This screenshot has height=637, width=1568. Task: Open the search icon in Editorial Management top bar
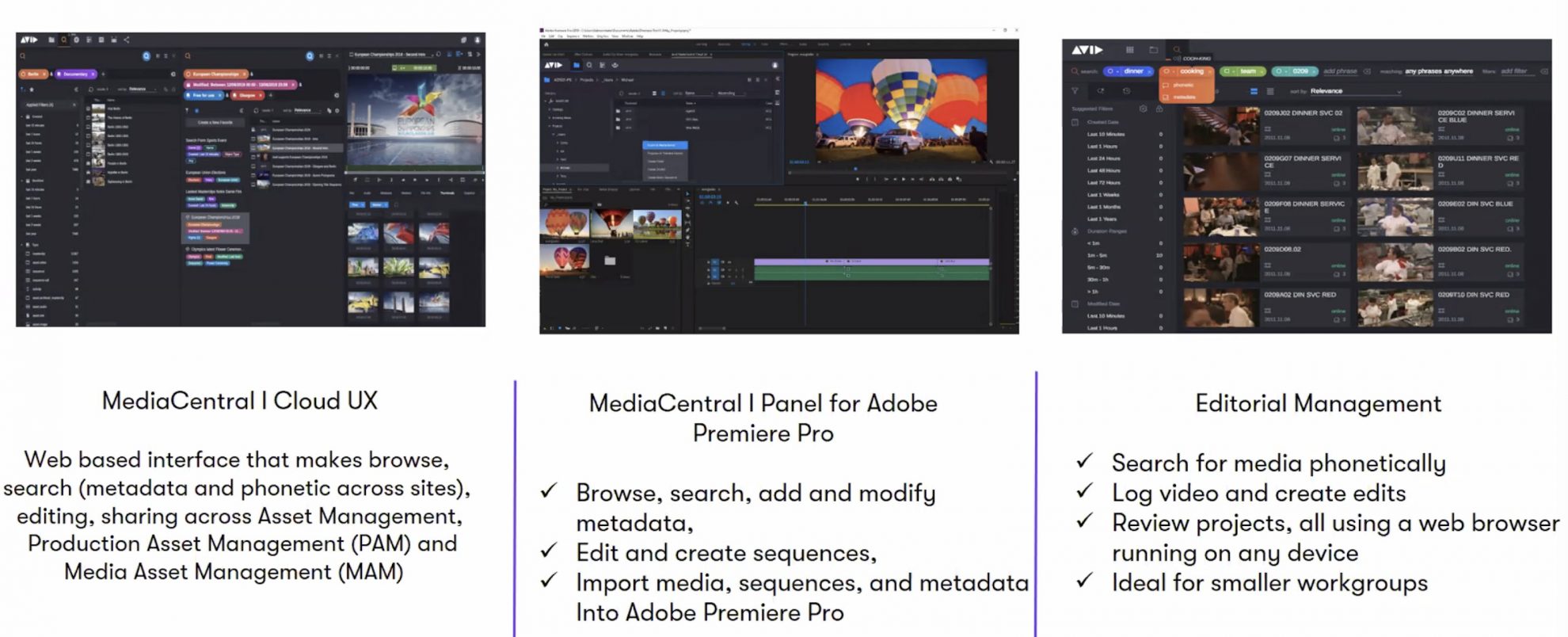[x=1177, y=49]
